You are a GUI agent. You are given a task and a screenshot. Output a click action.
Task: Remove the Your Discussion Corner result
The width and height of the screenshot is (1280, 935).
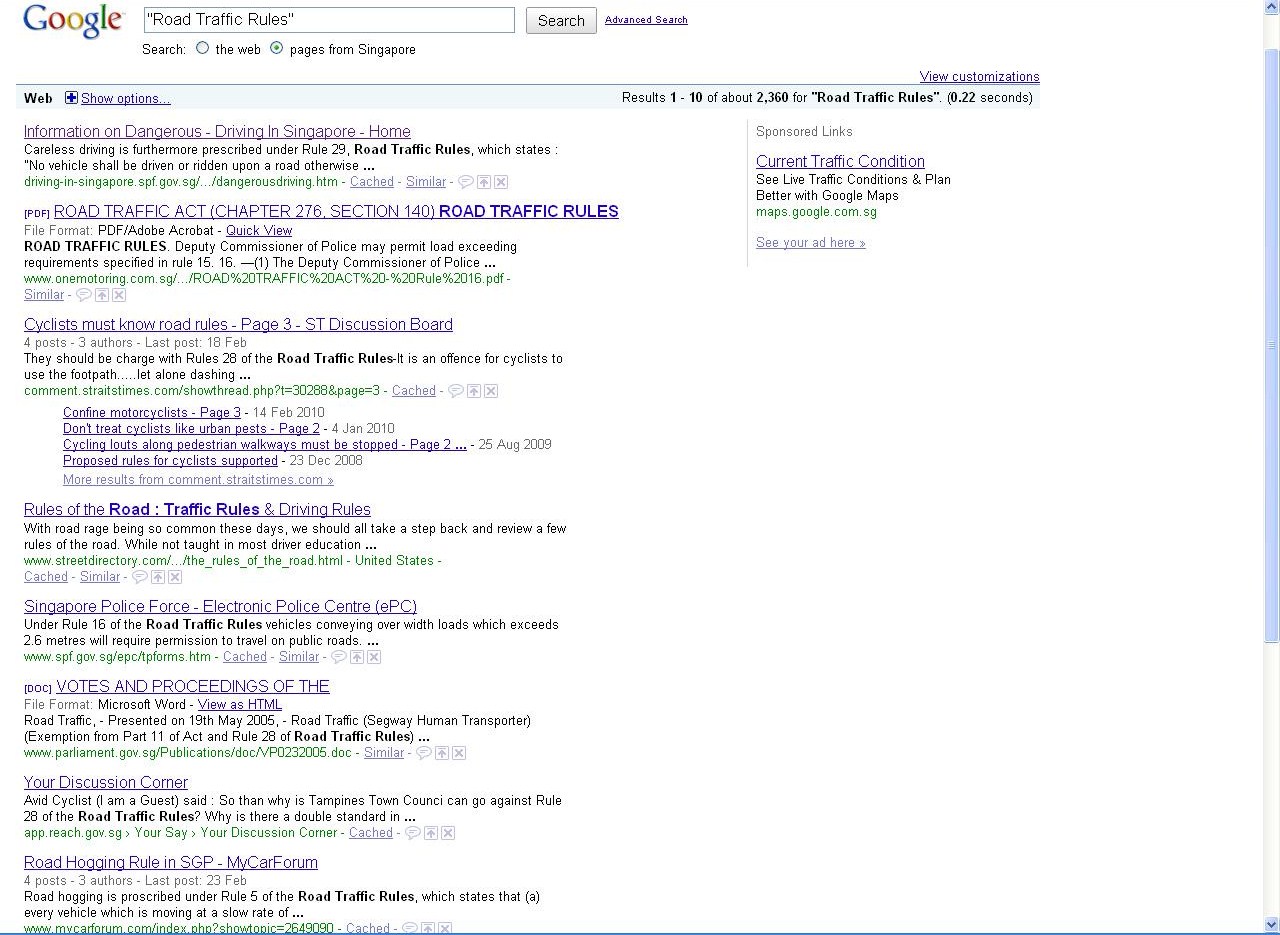coord(448,833)
